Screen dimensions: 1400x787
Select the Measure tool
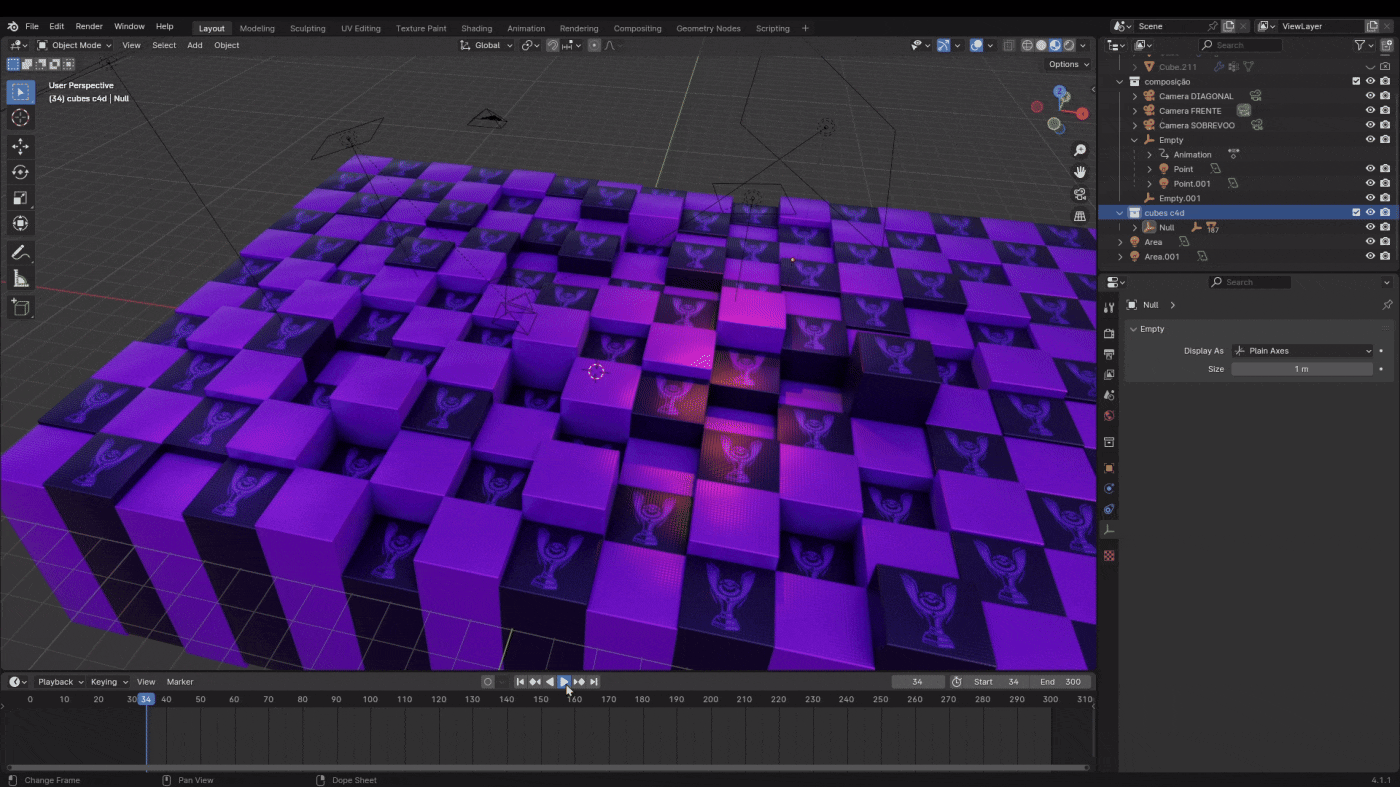click(x=20, y=279)
